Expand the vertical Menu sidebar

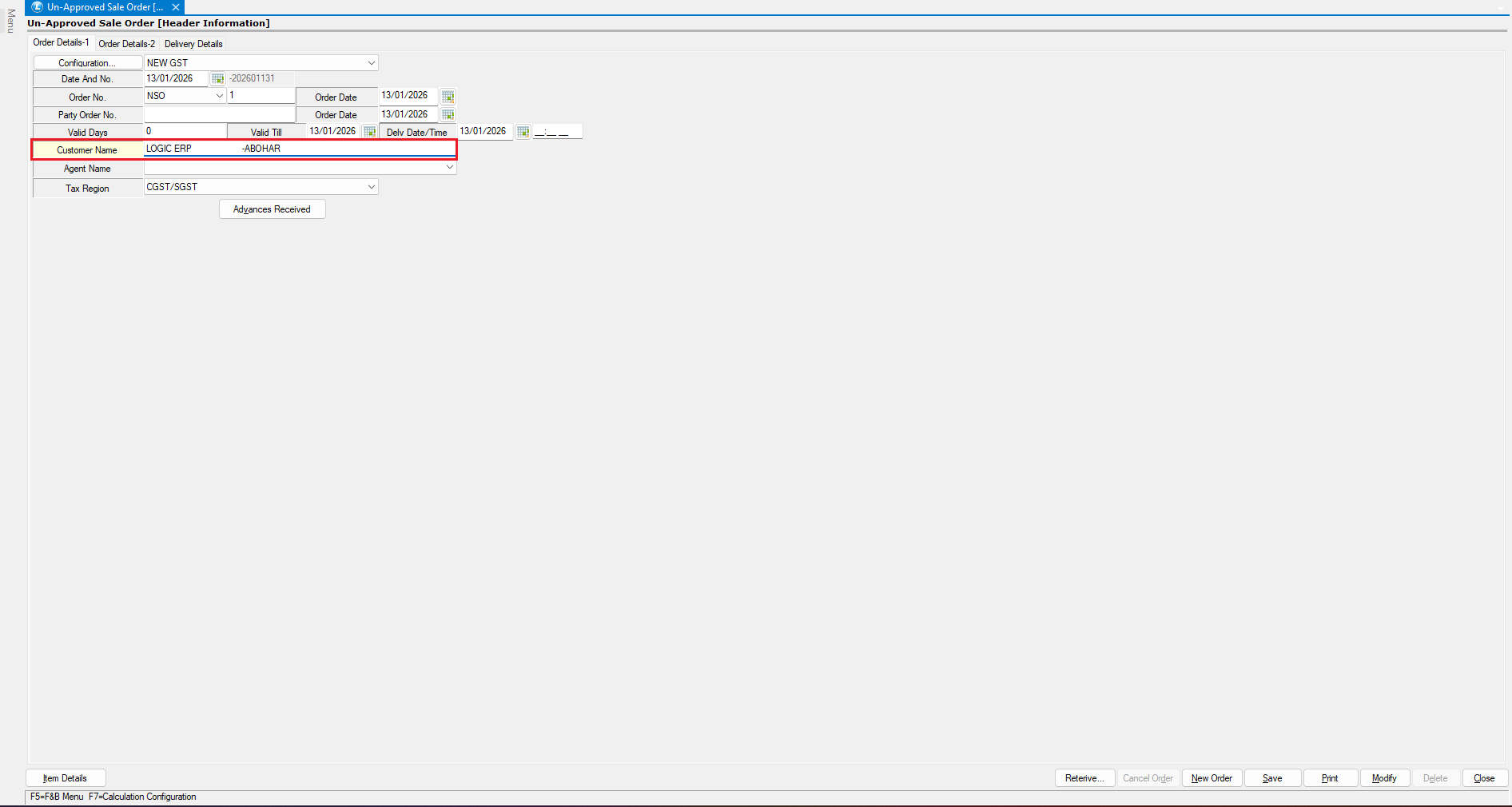[x=10, y=21]
